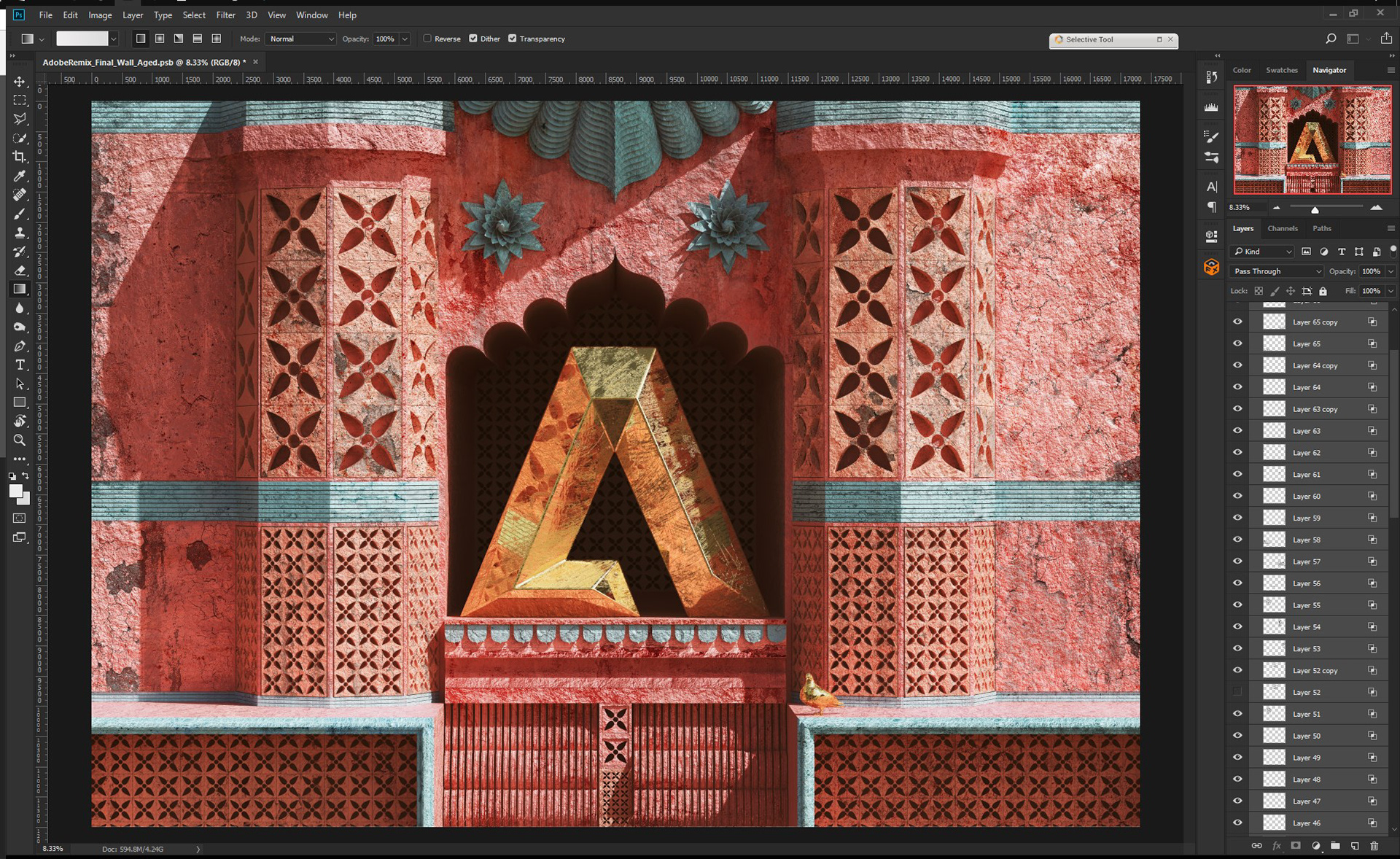Hide Layer 64 visibility eye
Screen dimensions: 1400x859
[x=1237, y=387]
